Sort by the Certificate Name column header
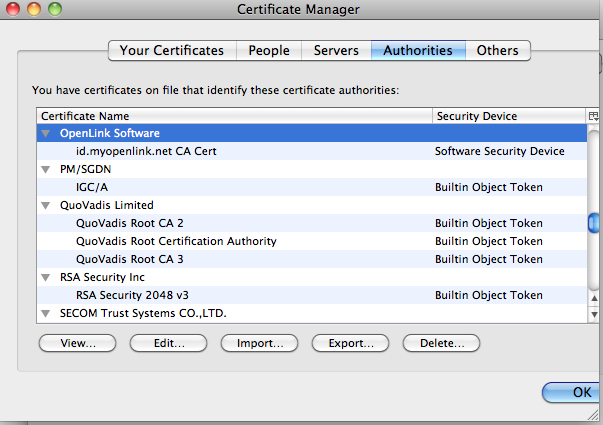The height and width of the screenshot is (425, 603). (x=235, y=116)
